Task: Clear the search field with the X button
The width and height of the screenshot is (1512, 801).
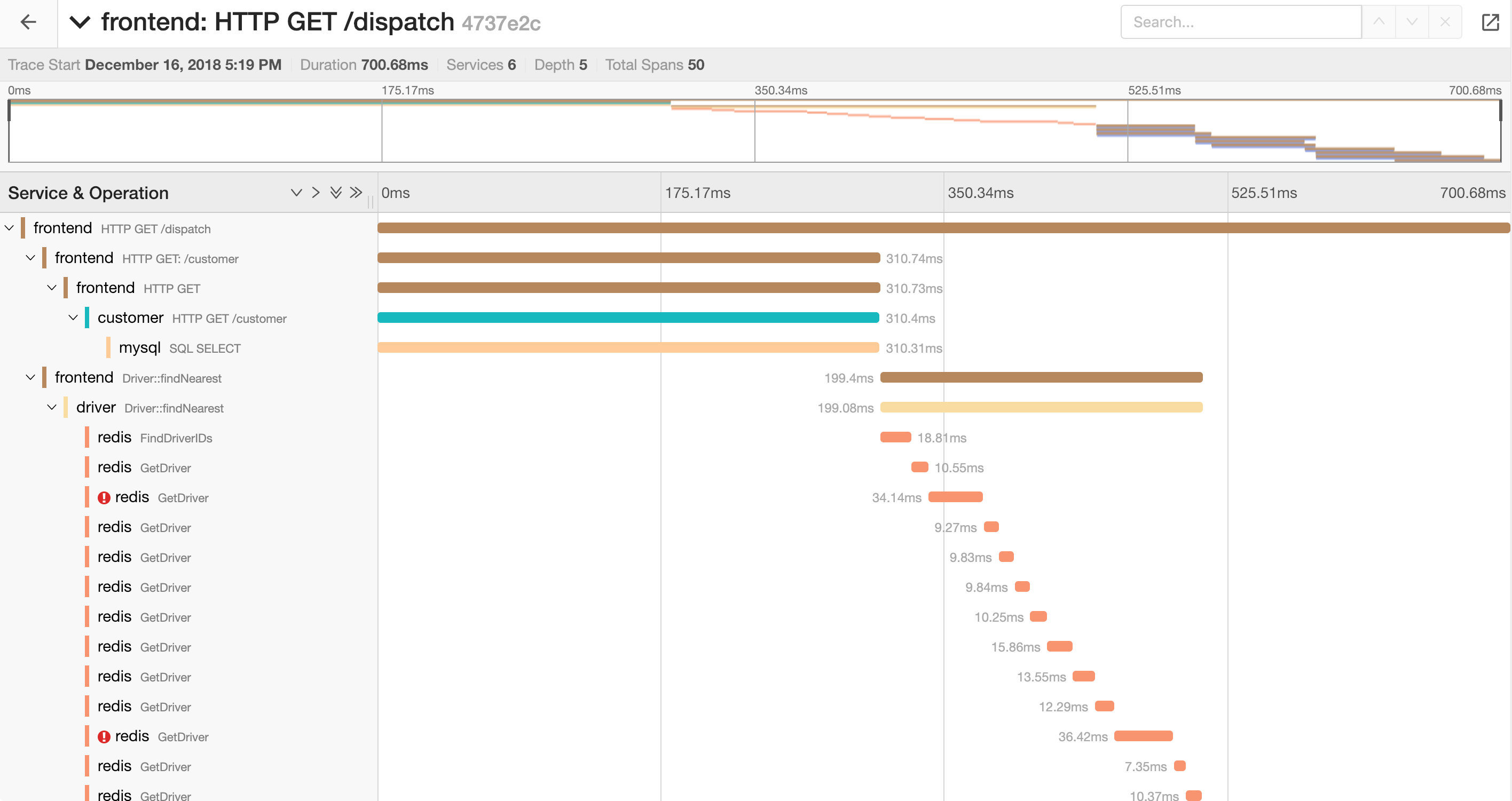Action: (x=1445, y=22)
